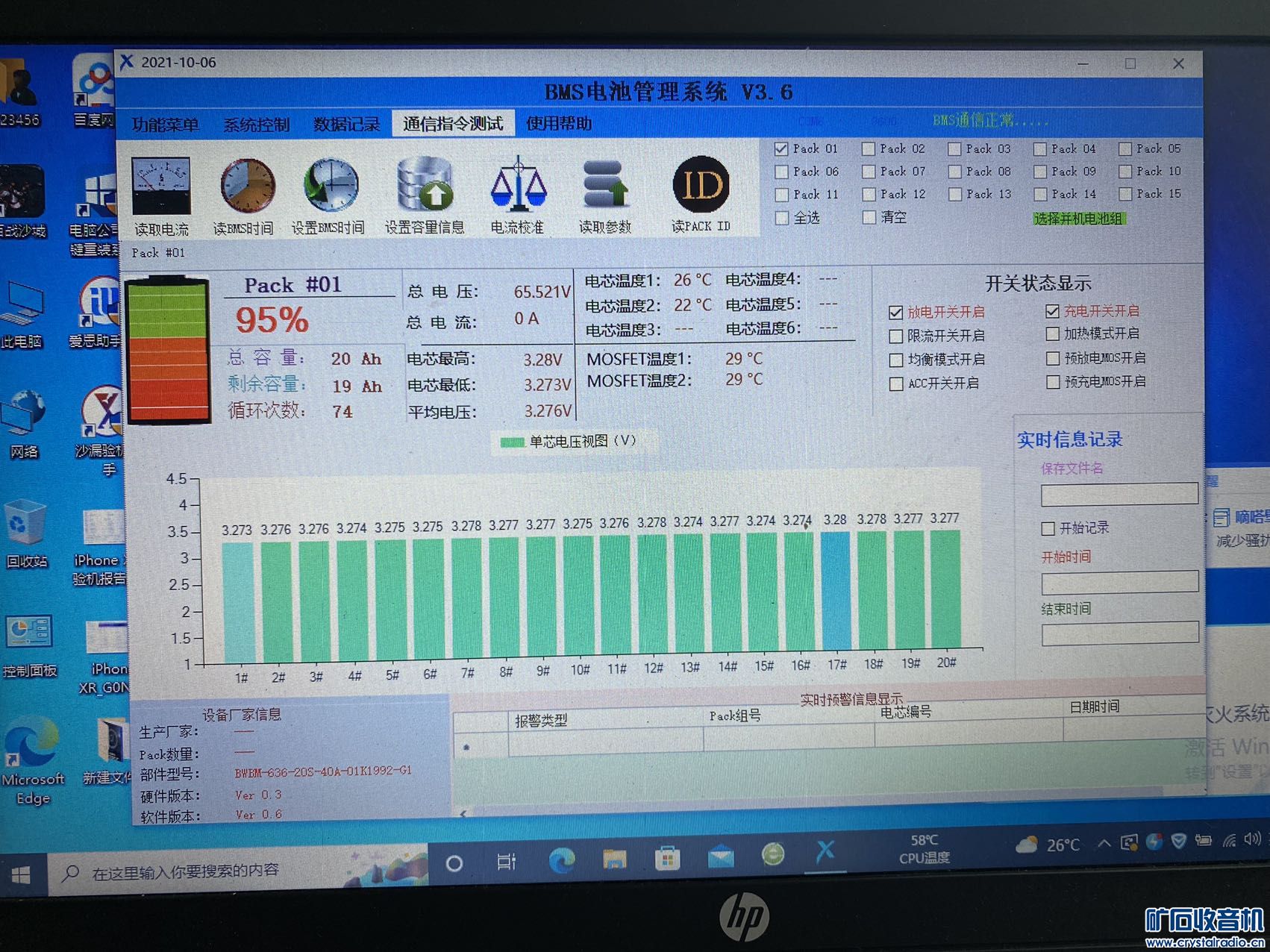This screenshot has width=1270, height=952.
Task: Open 功能菜单 menu
Action: (x=165, y=125)
